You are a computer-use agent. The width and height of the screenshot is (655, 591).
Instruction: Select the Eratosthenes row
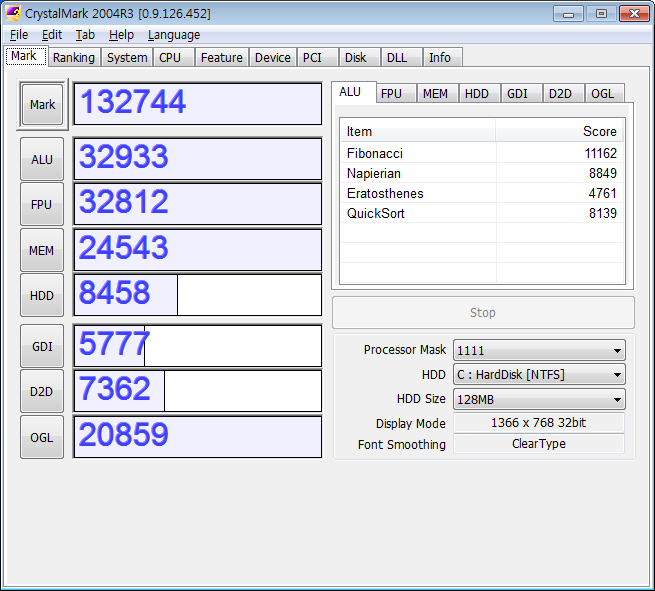point(482,193)
